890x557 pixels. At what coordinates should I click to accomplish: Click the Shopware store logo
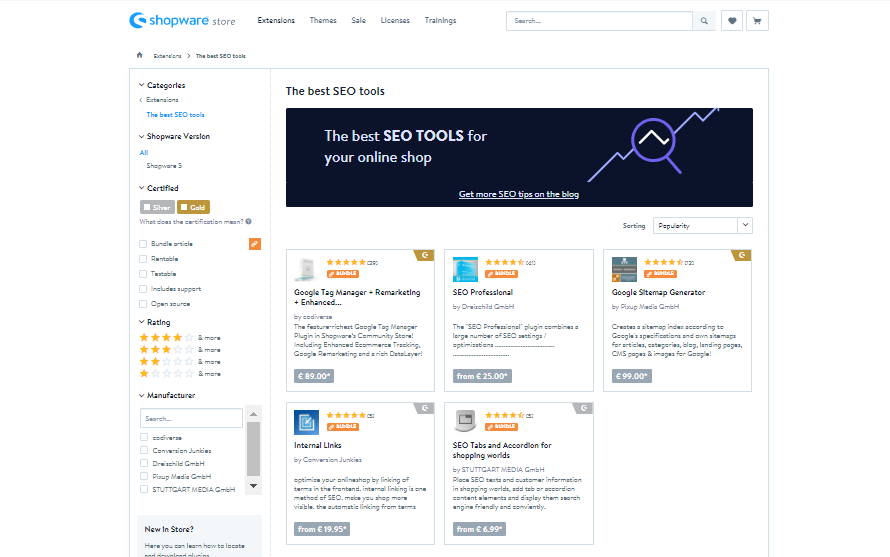(x=182, y=20)
